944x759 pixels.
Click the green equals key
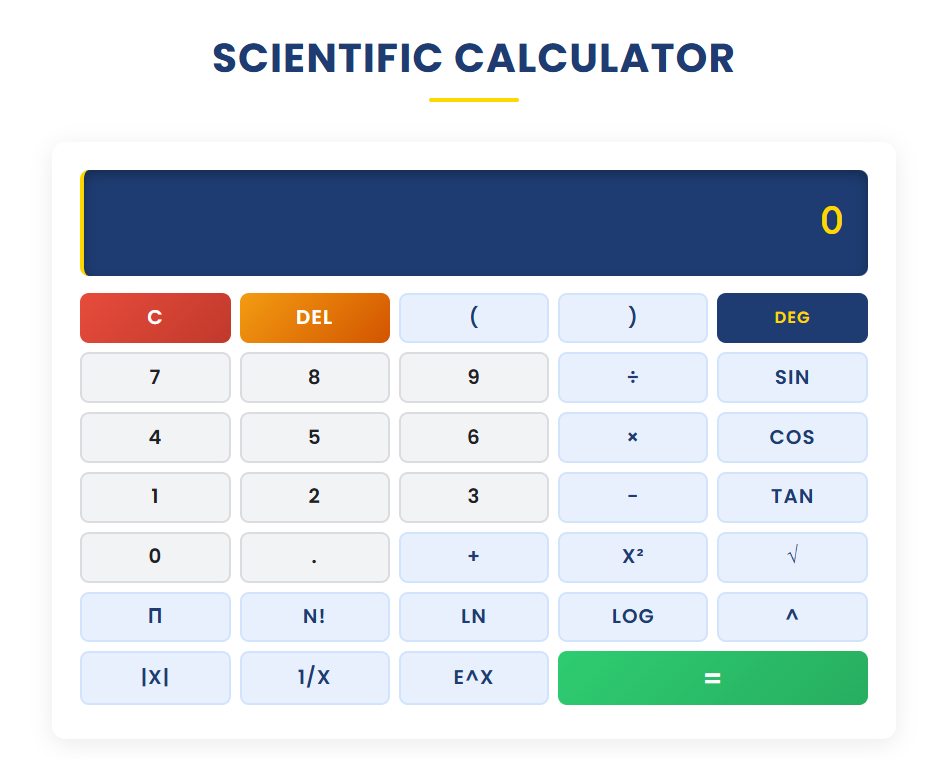point(712,677)
